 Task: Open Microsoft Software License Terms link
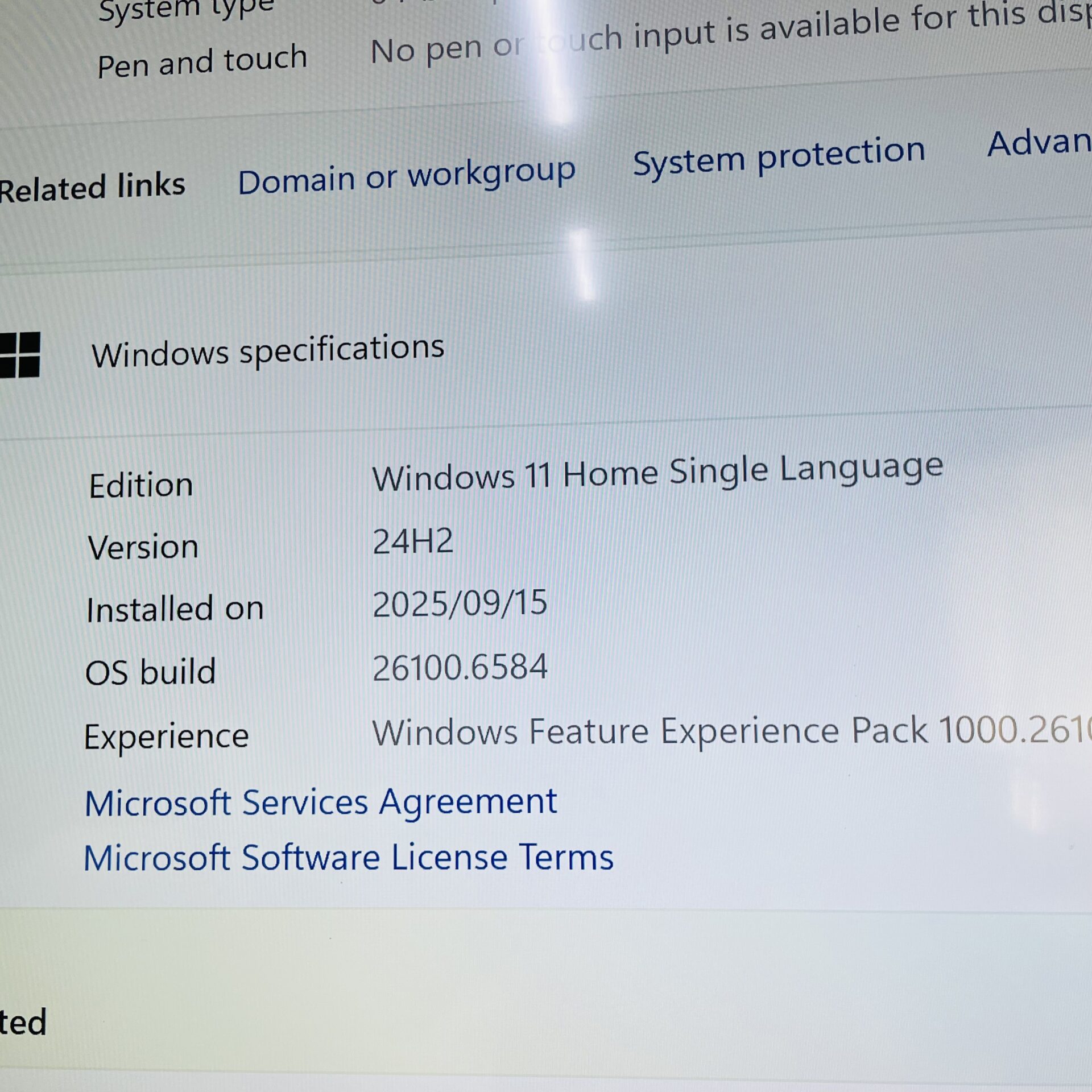(x=349, y=858)
